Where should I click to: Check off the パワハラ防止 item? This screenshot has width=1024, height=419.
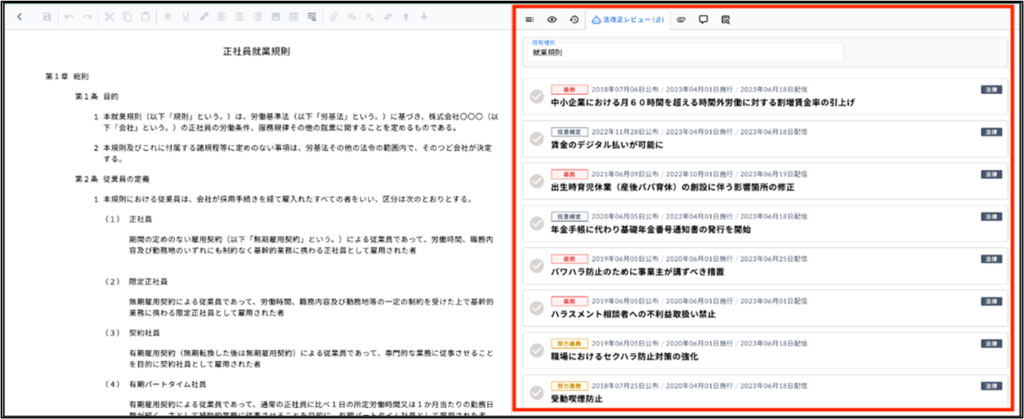coord(537,266)
